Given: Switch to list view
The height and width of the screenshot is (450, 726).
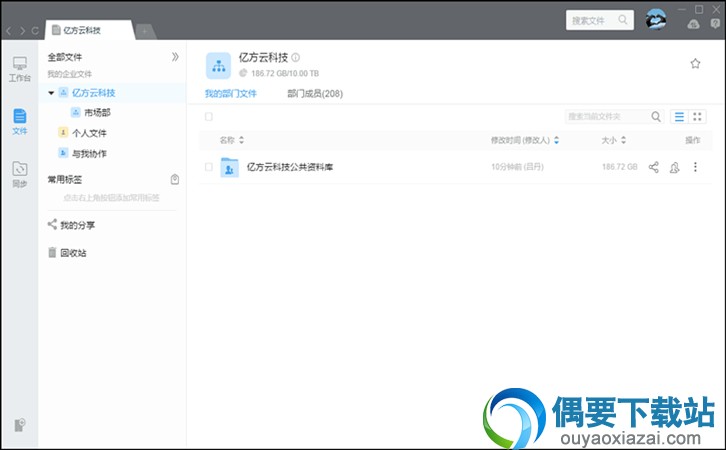Looking at the screenshot, I should 679,117.
